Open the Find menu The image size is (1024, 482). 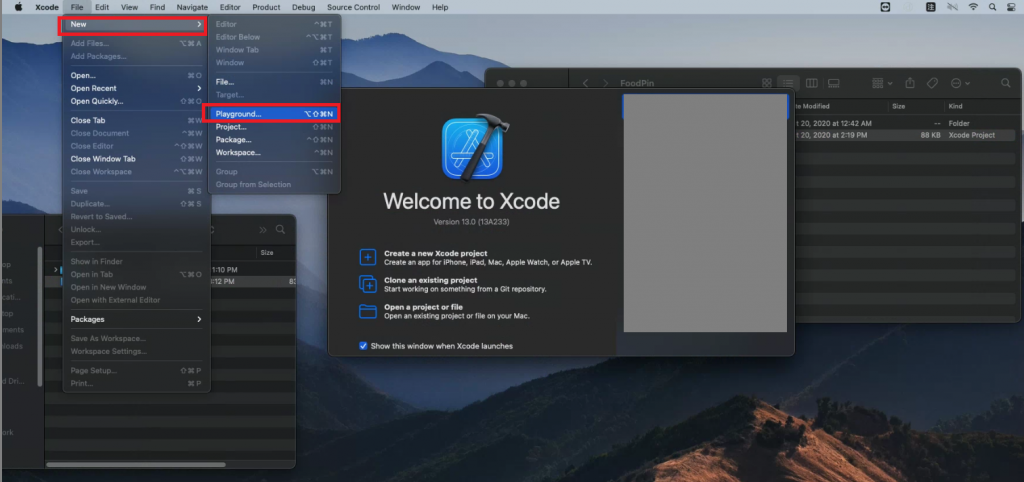tap(157, 7)
